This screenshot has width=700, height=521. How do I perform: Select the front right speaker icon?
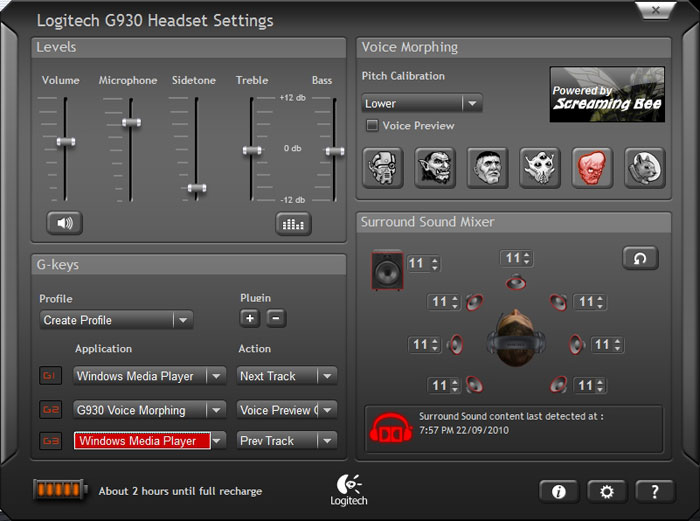point(558,302)
